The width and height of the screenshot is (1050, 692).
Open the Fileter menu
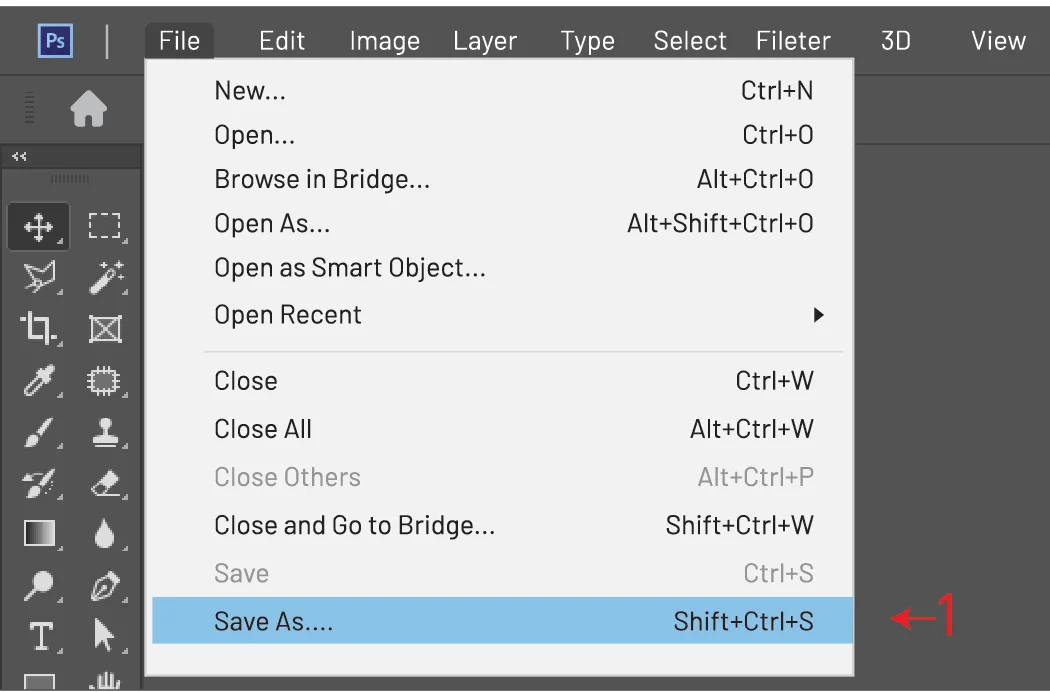click(x=793, y=41)
